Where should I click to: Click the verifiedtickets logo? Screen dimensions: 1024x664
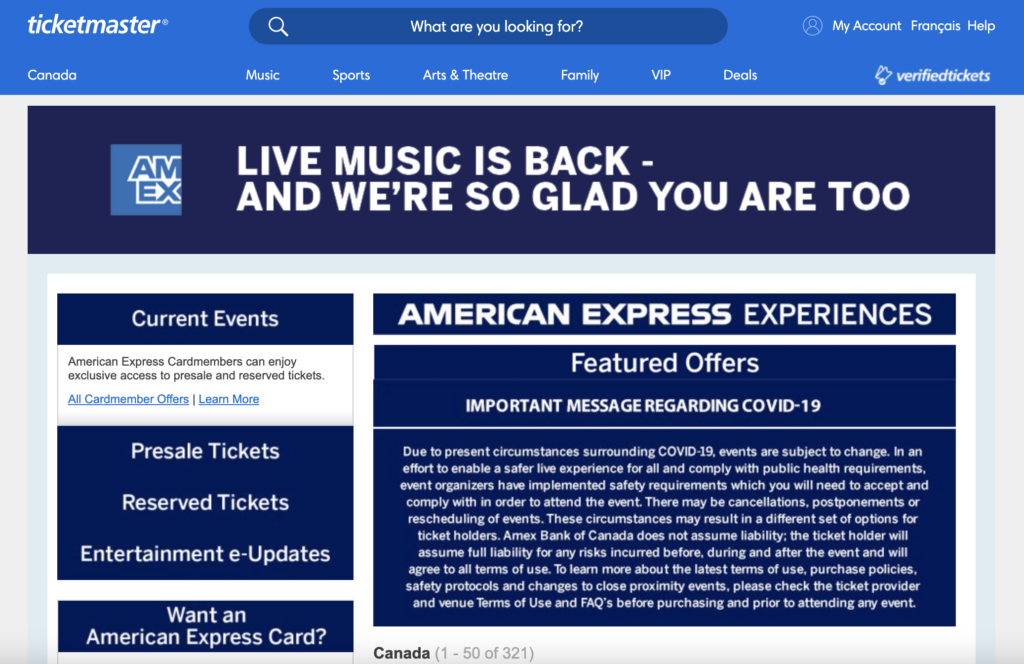coord(933,75)
